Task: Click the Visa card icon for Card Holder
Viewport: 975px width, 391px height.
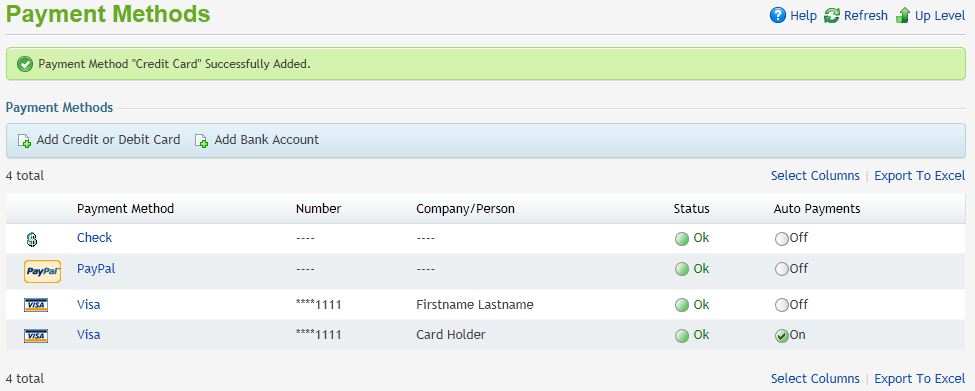Action: point(36,336)
